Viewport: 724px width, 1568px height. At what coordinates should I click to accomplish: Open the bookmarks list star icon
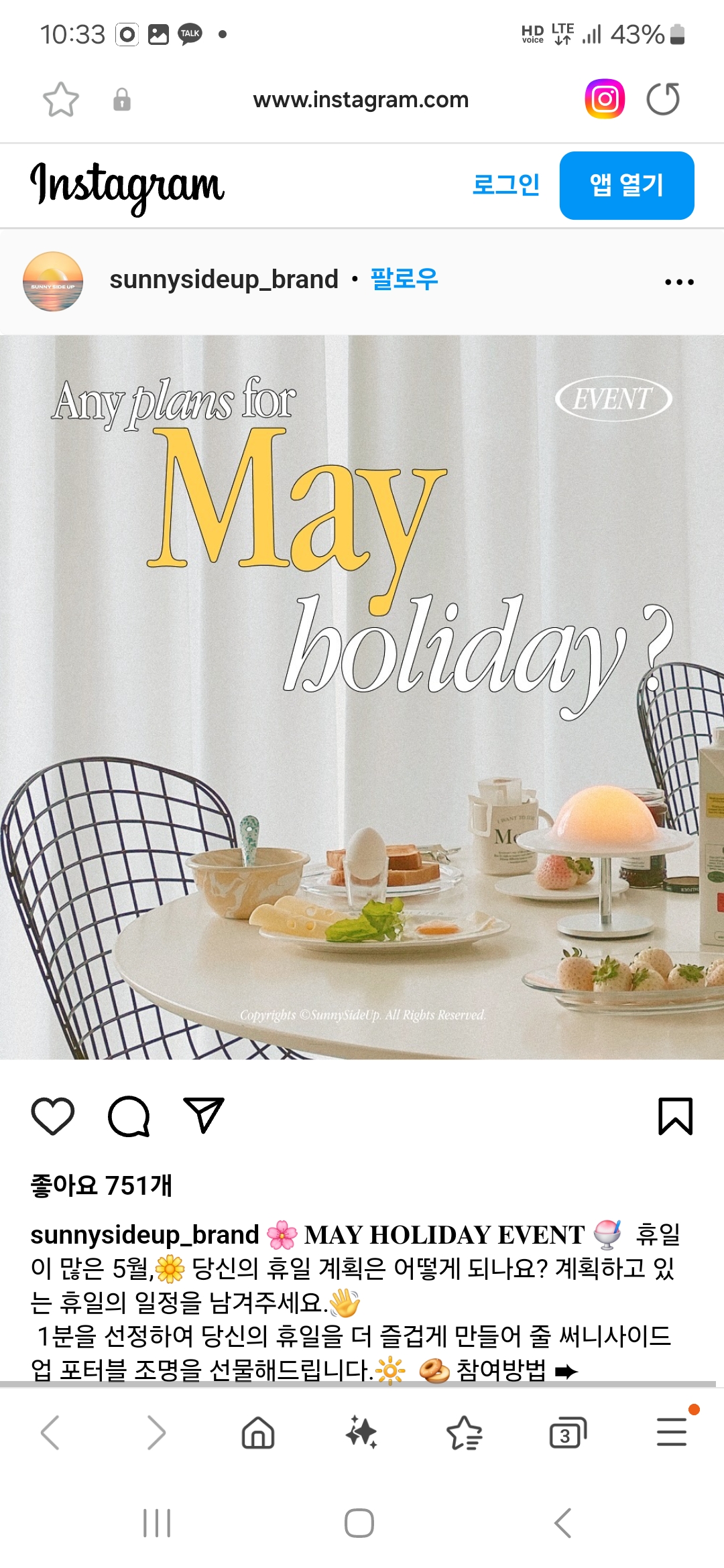click(x=464, y=1433)
